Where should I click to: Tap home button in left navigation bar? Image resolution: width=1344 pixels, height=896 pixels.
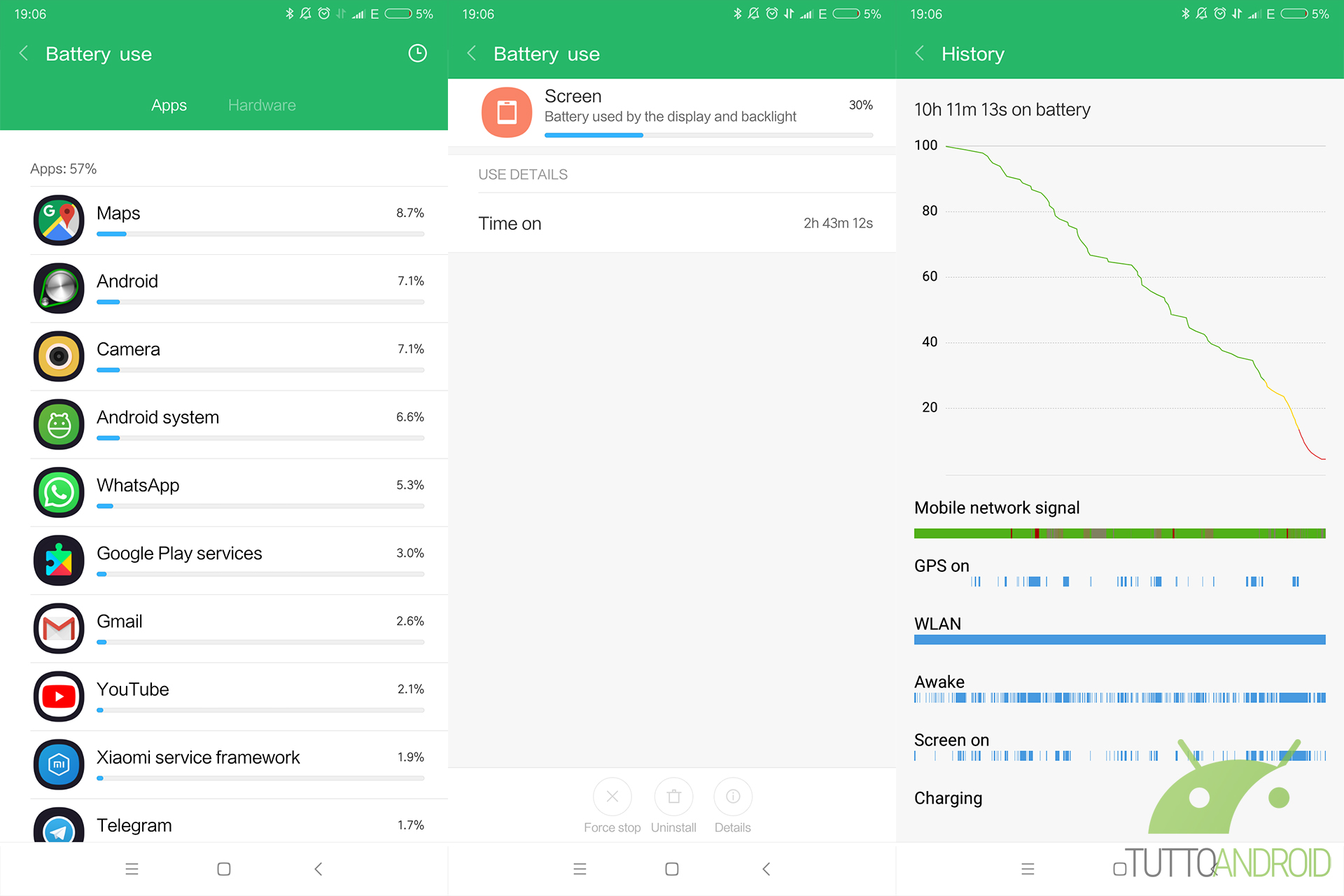(224, 869)
